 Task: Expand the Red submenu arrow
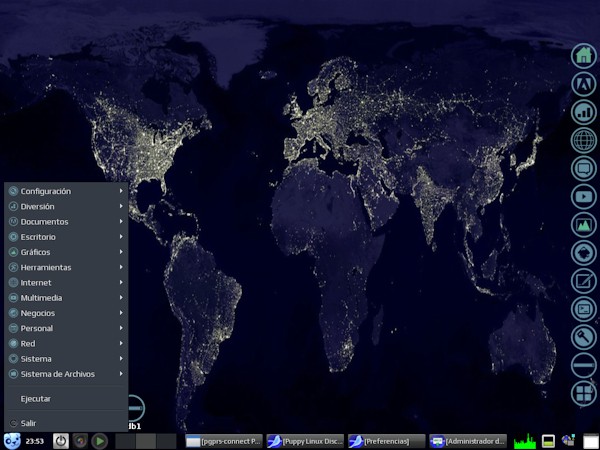coord(121,343)
